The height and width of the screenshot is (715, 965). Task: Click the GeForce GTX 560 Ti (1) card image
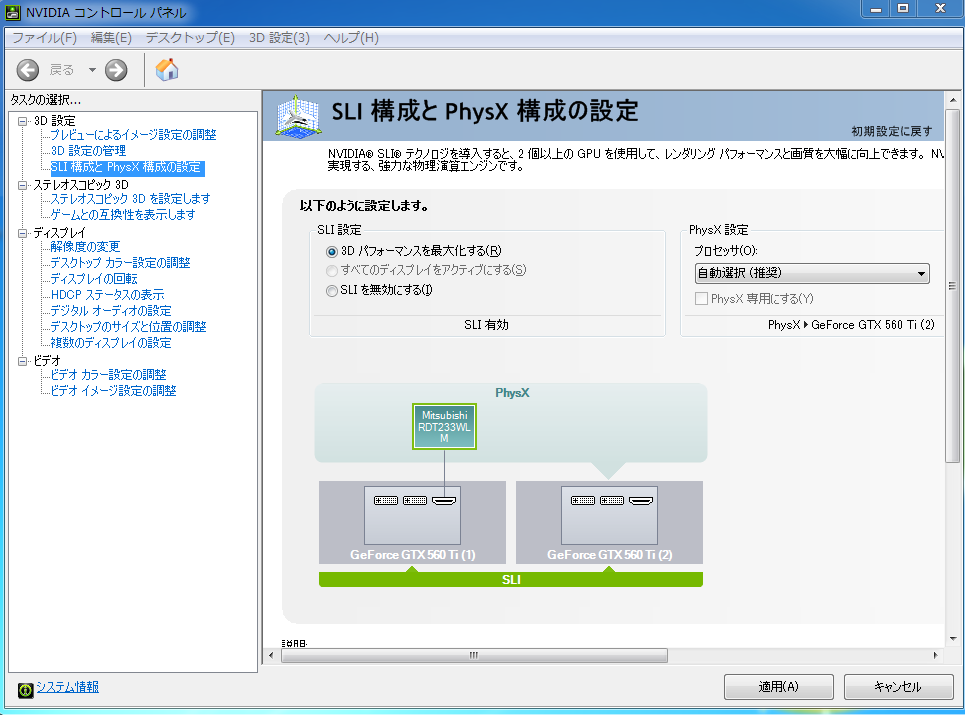point(412,516)
